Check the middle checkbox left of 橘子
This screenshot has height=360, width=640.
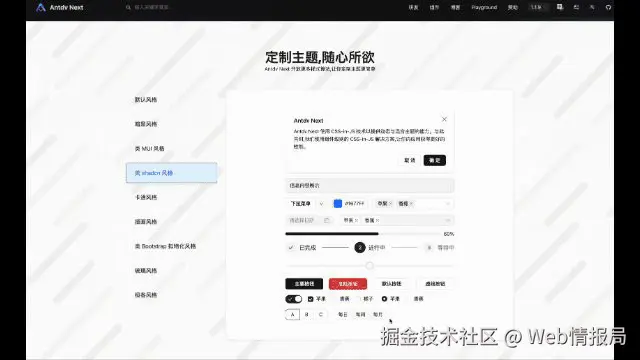pos(334,299)
